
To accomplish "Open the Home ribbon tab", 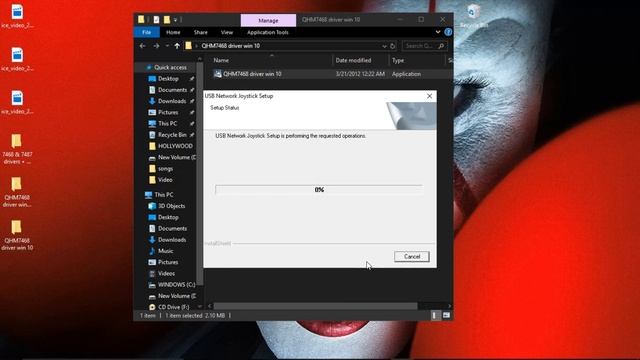I will tap(173, 32).
